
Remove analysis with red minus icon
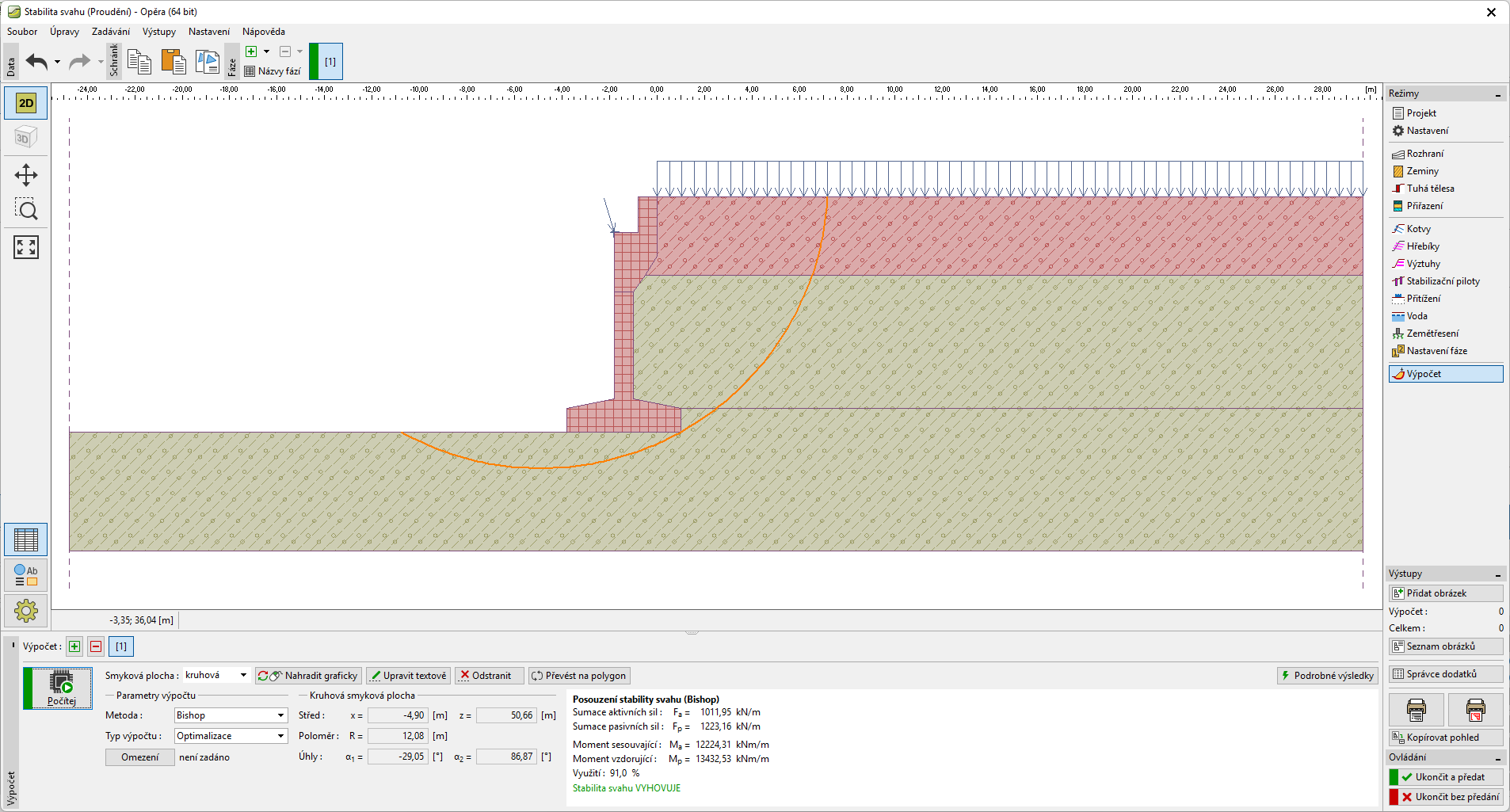96,646
